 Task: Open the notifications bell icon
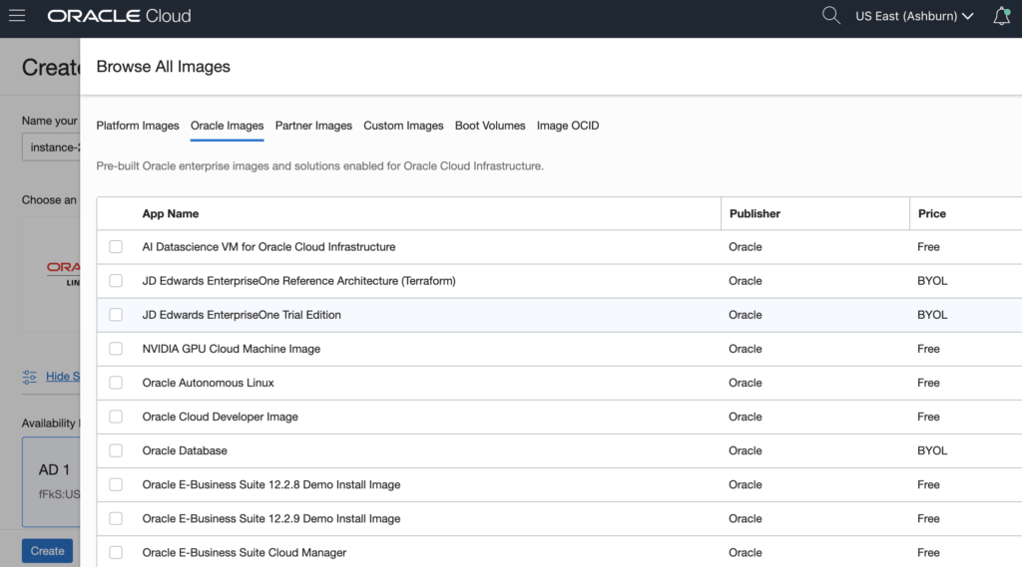coord(1001,16)
